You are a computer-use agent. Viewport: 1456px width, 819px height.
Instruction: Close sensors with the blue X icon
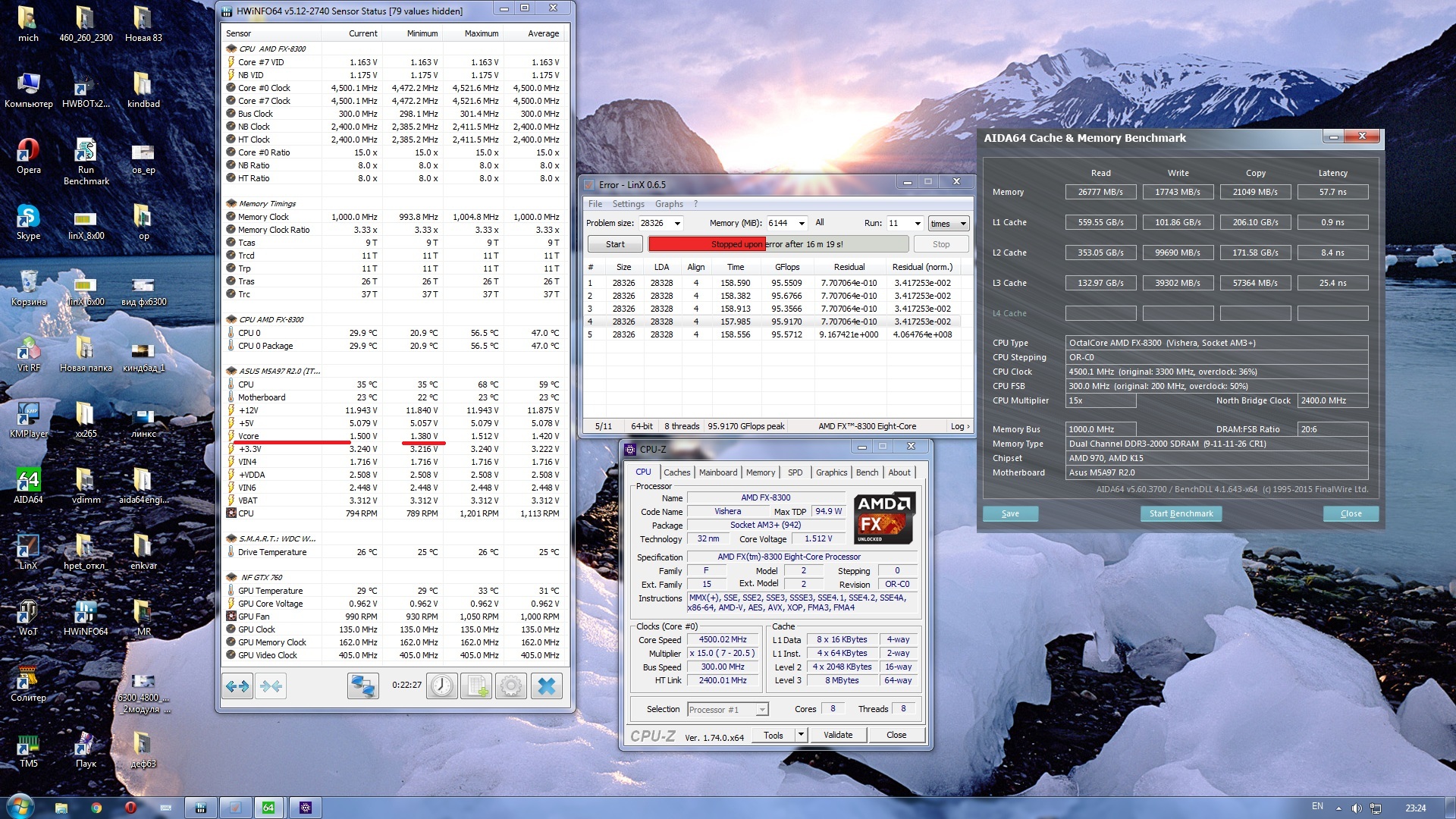(x=546, y=687)
